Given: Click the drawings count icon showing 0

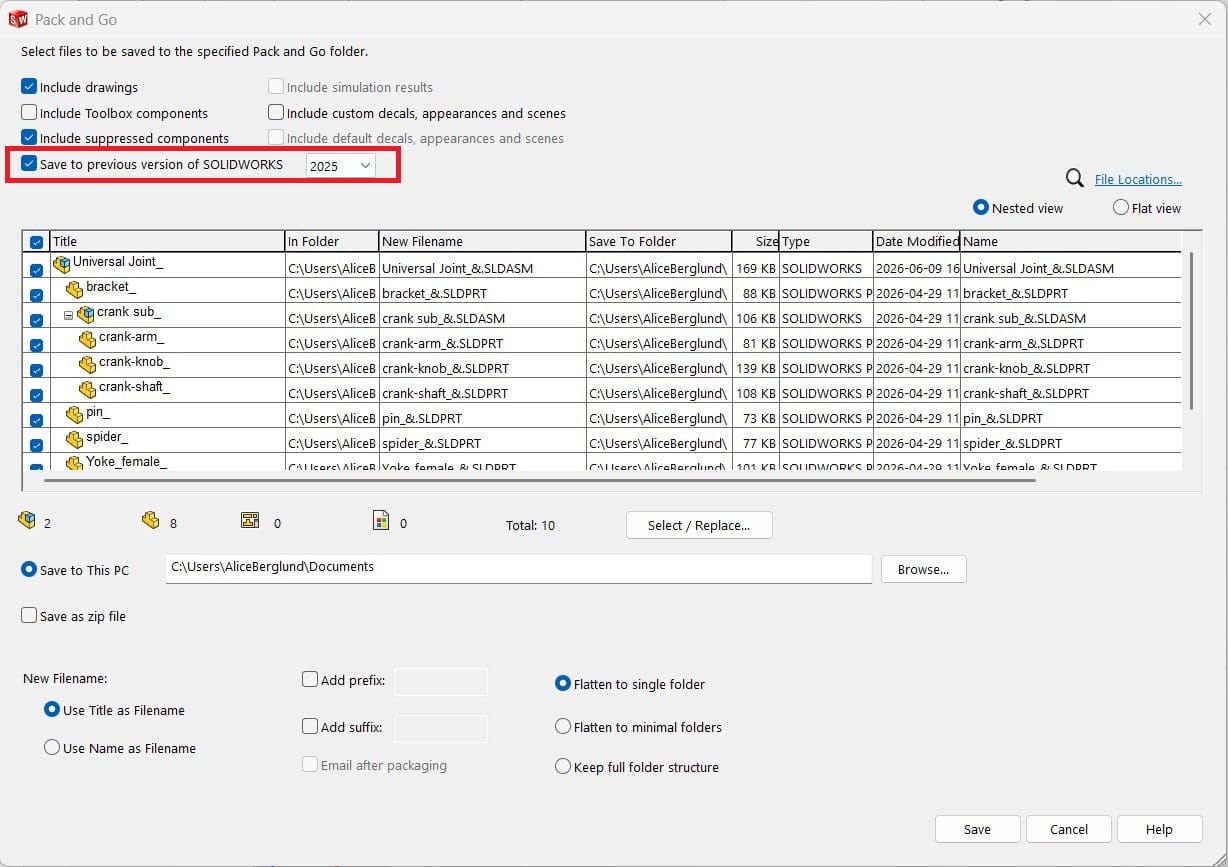Looking at the screenshot, I should coord(250,520).
